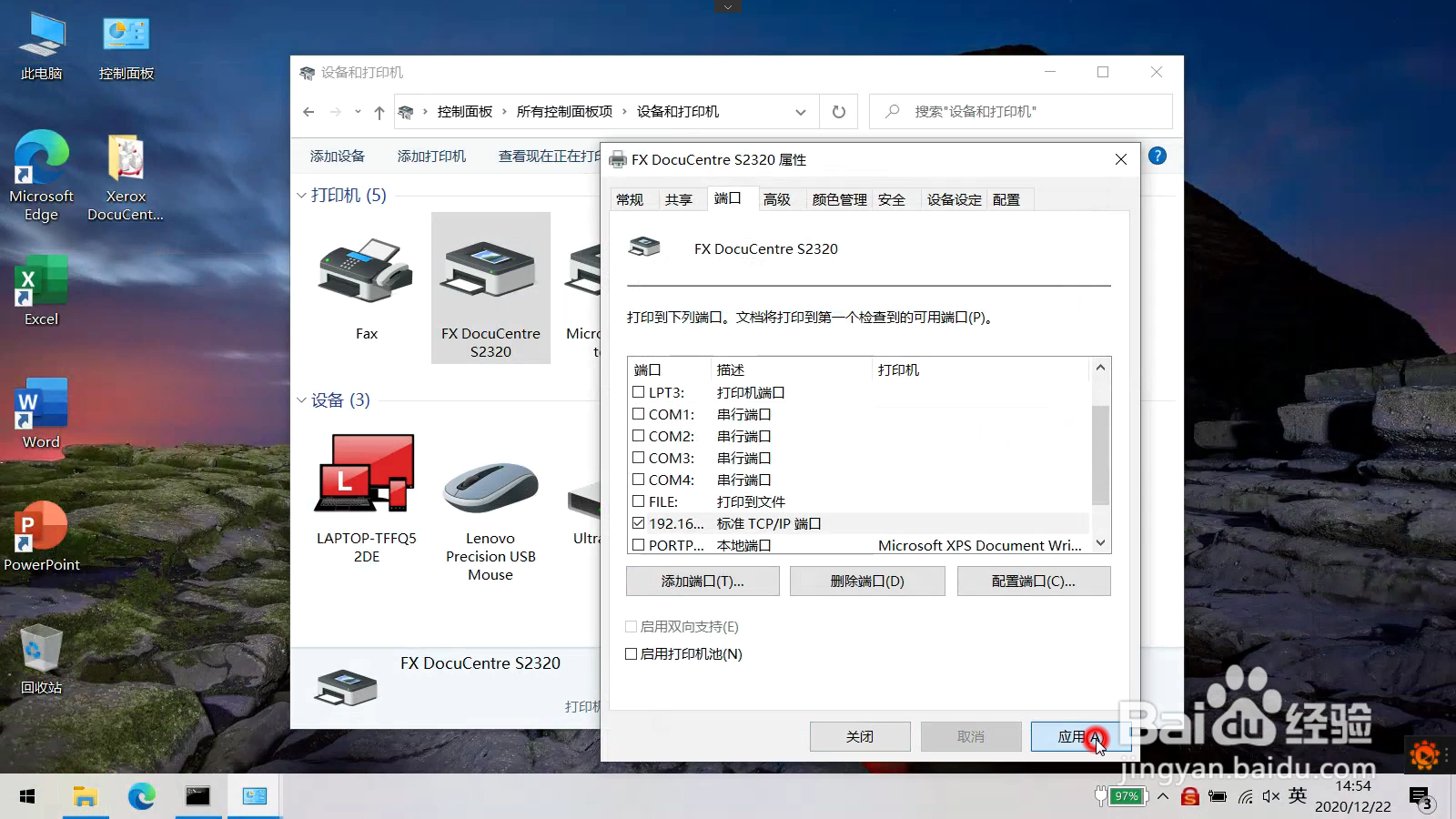Check the LPT3 printer port

point(639,392)
